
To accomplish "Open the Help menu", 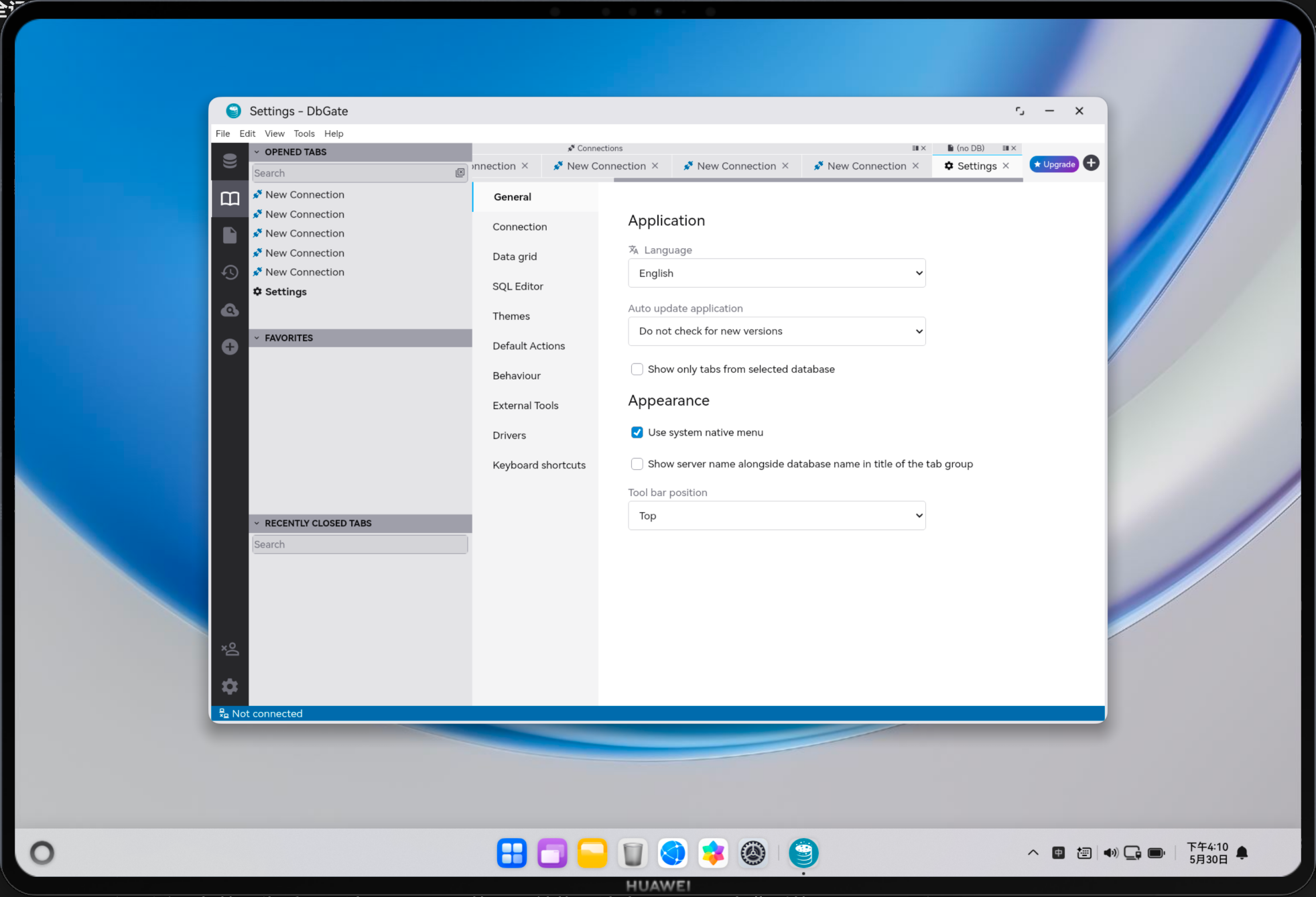I will (x=334, y=133).
